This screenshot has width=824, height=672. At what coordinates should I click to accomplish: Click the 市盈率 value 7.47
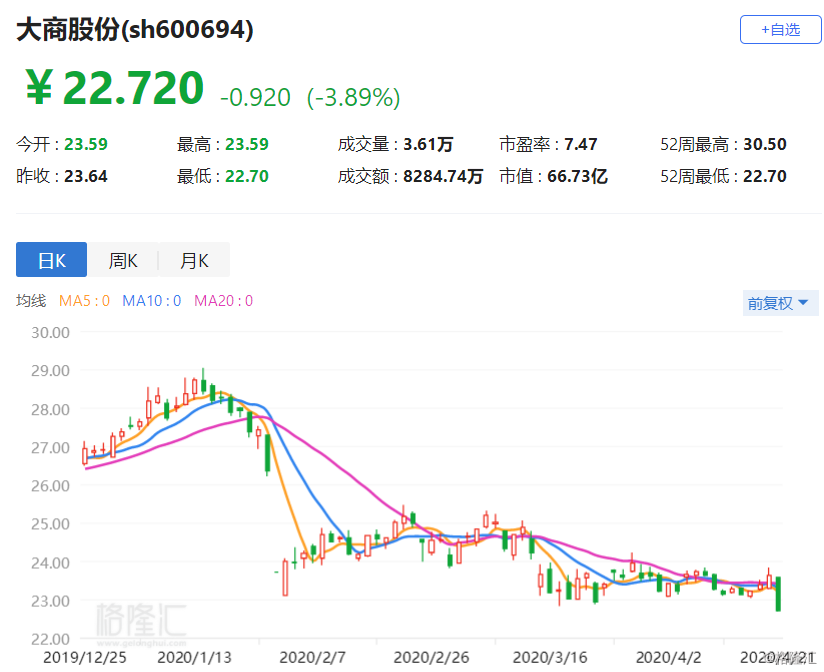[581, 144]
